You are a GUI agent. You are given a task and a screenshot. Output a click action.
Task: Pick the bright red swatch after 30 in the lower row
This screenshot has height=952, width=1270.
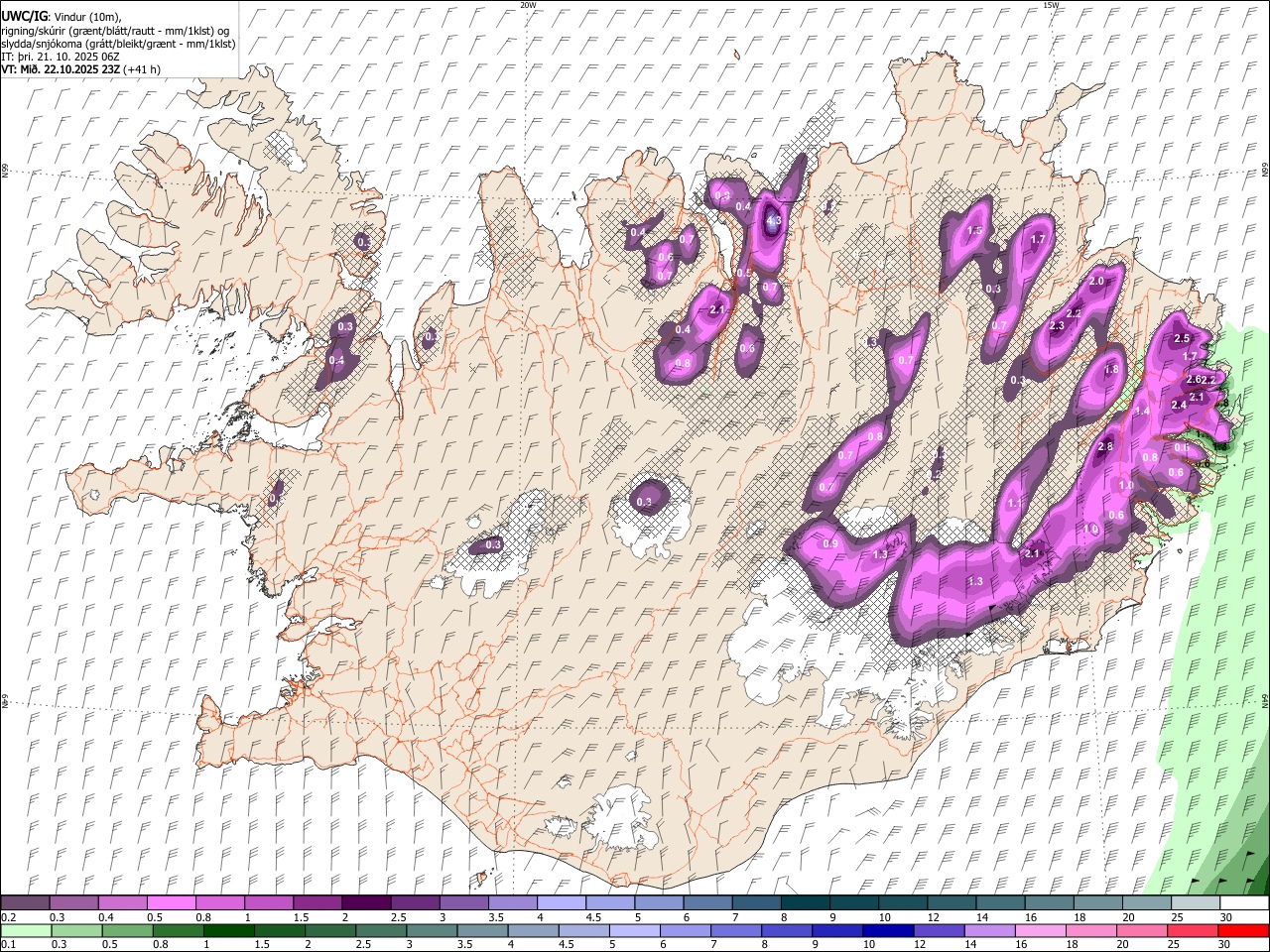[x=1244, y=930]
